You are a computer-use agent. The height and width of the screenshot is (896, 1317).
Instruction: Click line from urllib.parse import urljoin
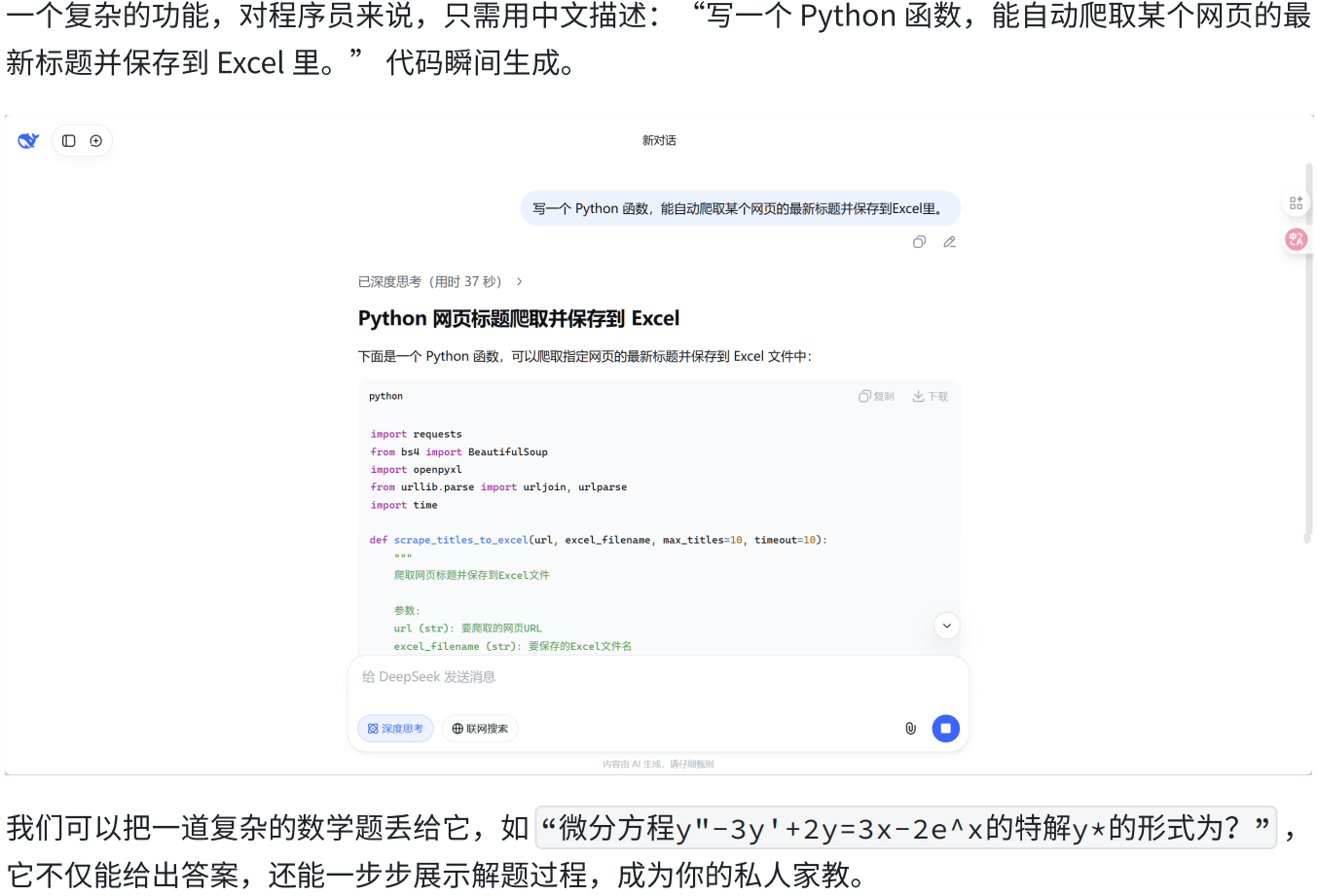(498, 486)
